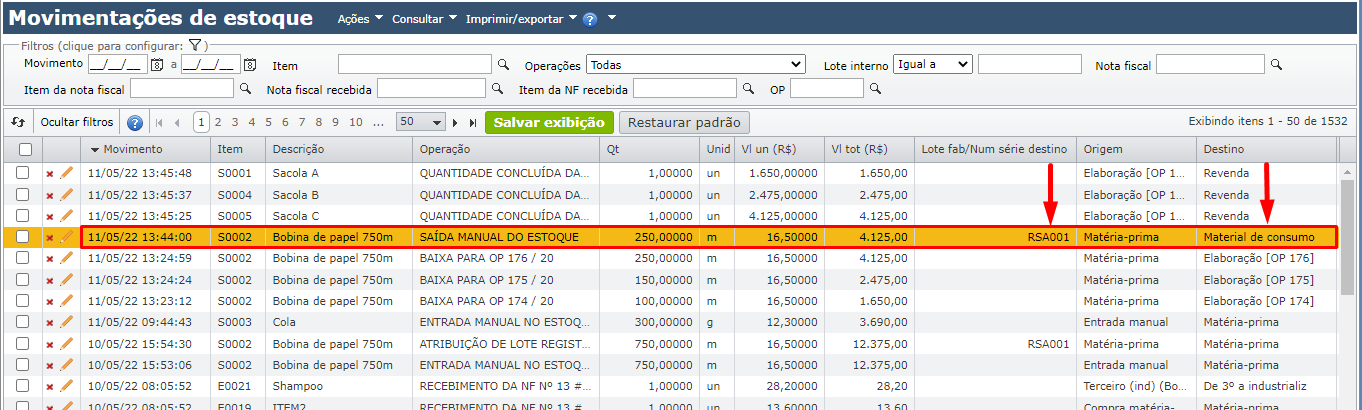Open the help icon in the header bar

(x=590, y=19)
